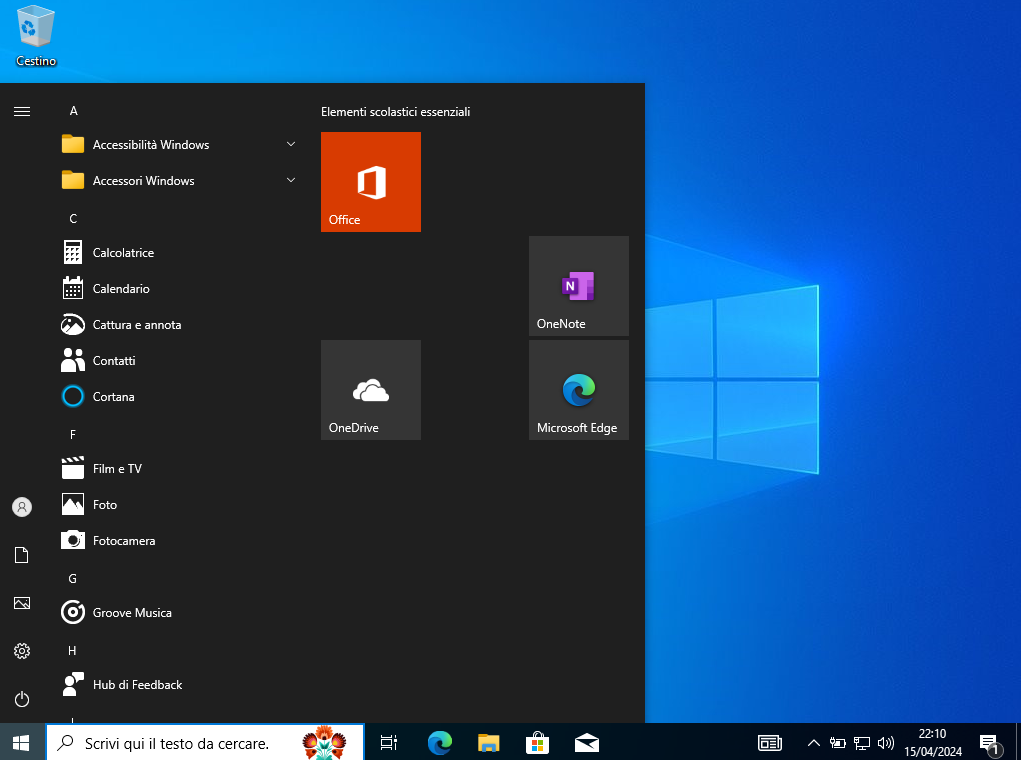Click the Power button in Start sidebar
The width and height of the screenshot is (1021, 760).
pyautogui.click(x=22, y=699)
